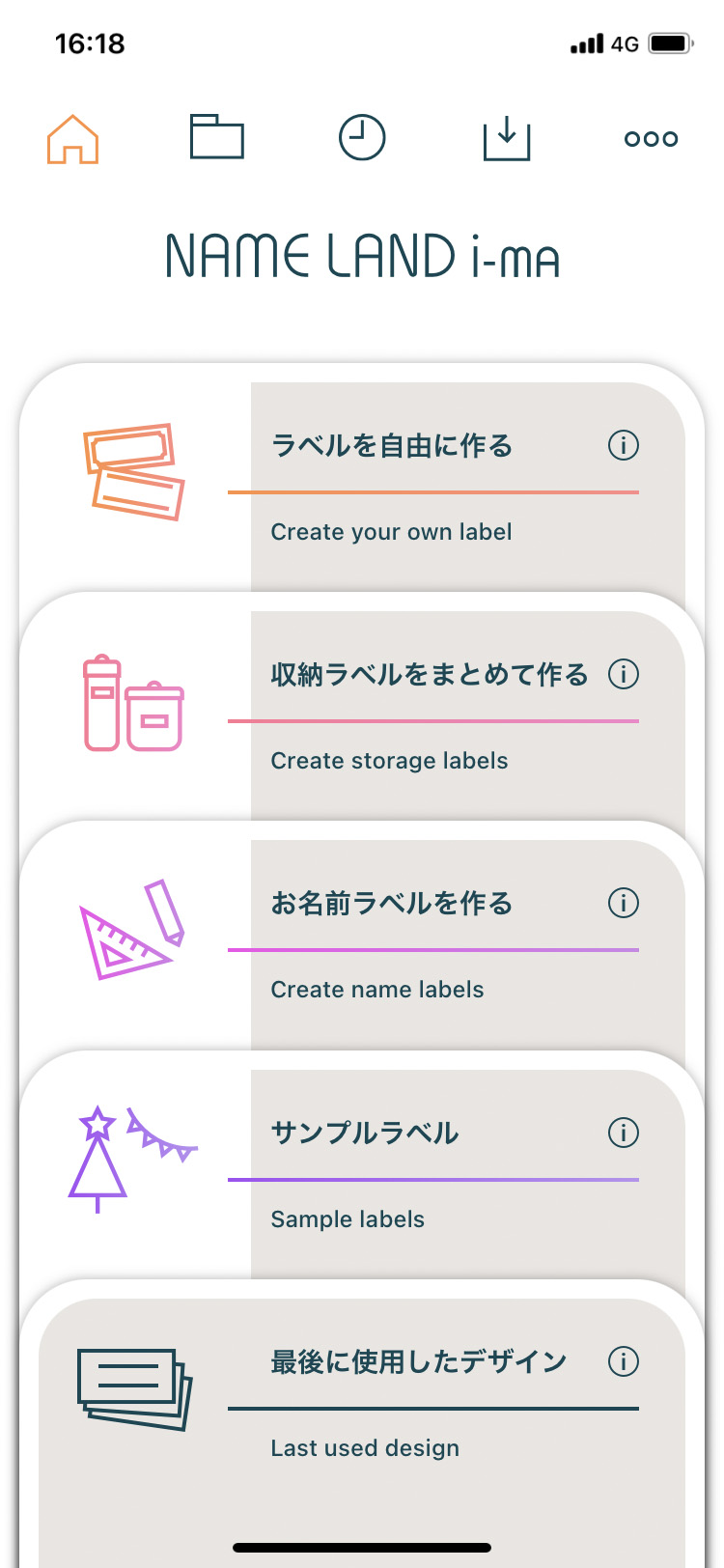Image resolution: width=724 pixels, height=1568 pixels.
Task: Open Sample labels option
Action: coord(348,1219)
